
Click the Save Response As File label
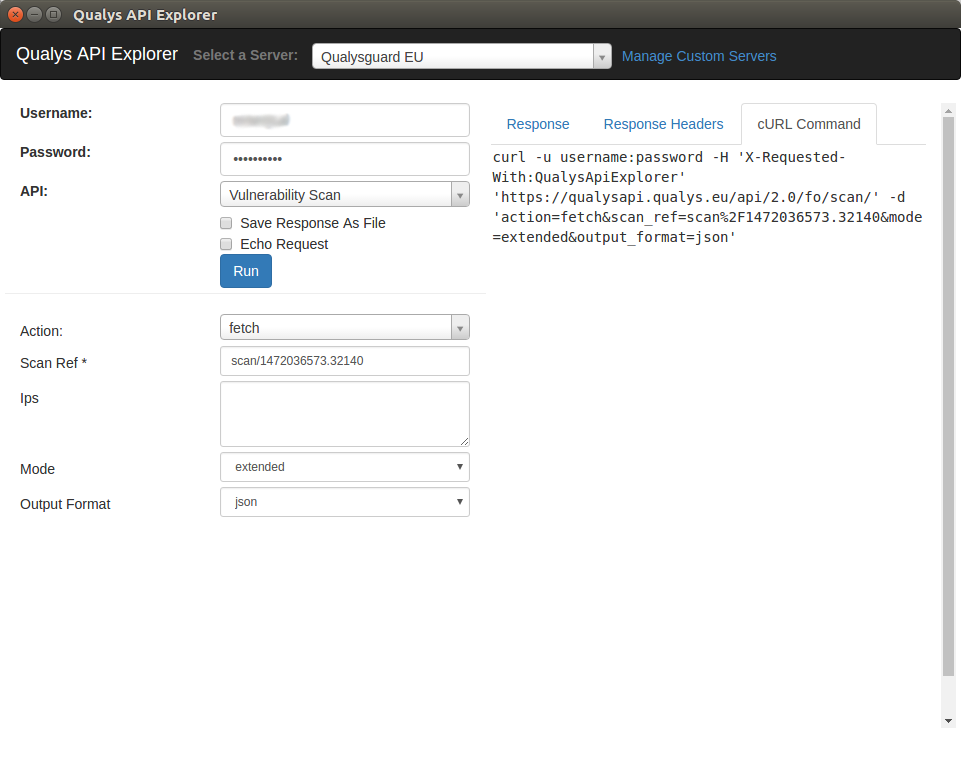[313, 223]
